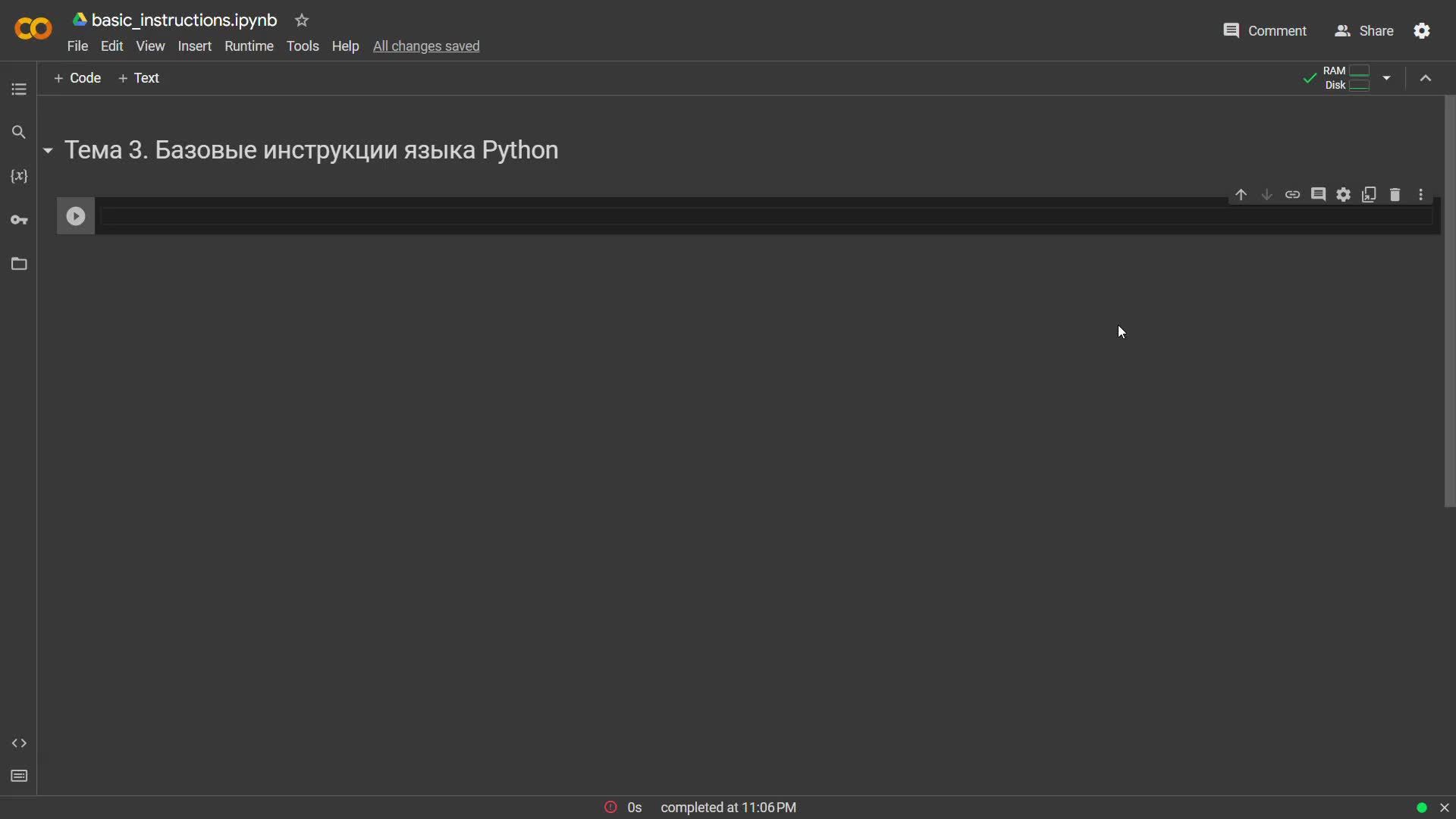Open the Help menu

tap(345, 46)
